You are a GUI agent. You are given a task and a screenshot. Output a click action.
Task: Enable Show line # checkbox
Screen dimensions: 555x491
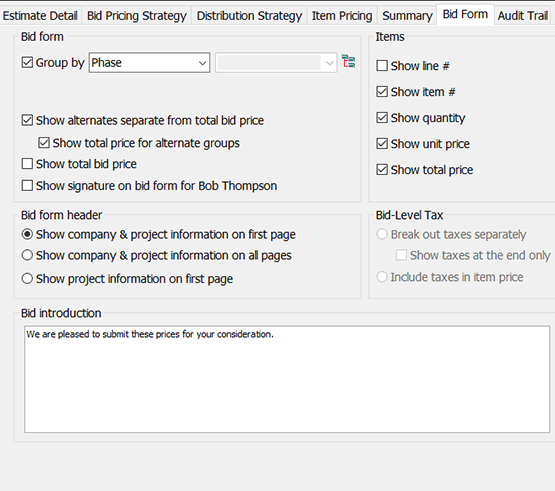(382, 65)
